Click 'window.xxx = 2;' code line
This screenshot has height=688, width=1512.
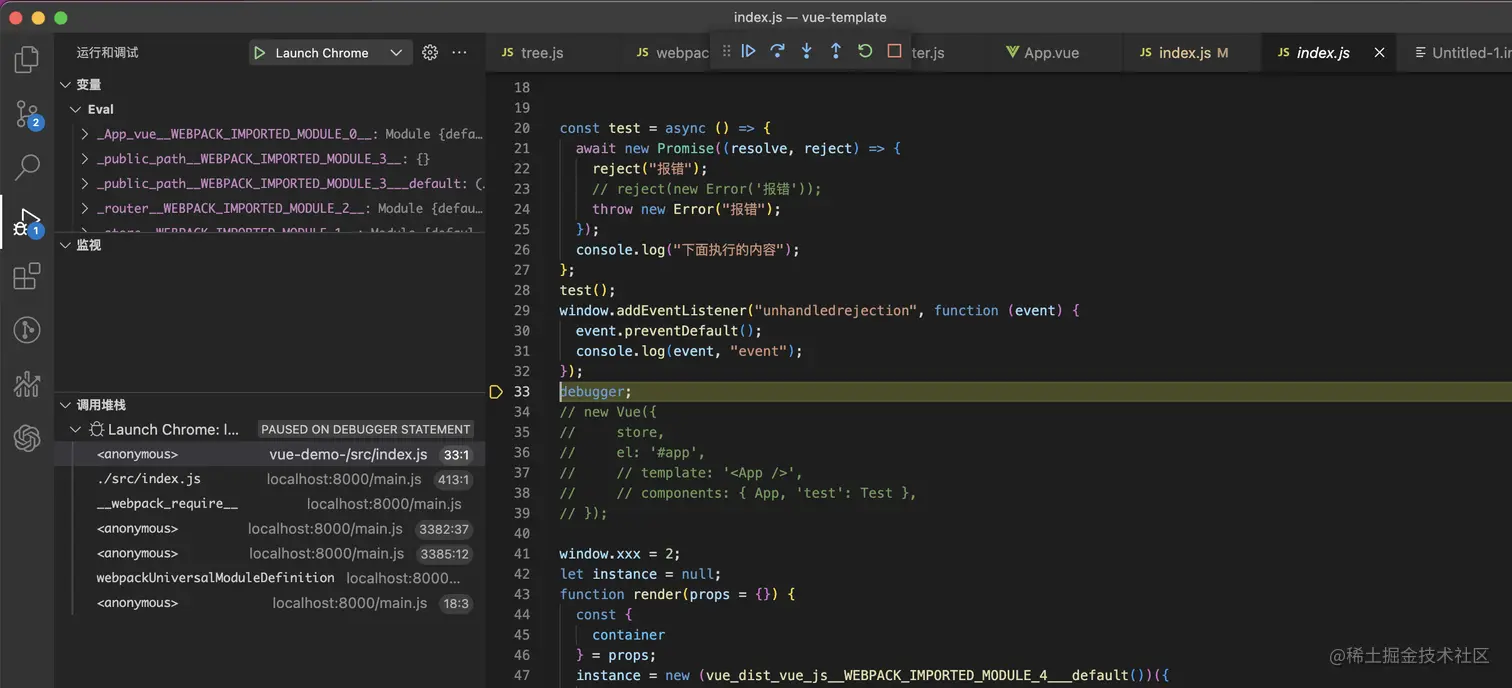[x=621, y=553]
